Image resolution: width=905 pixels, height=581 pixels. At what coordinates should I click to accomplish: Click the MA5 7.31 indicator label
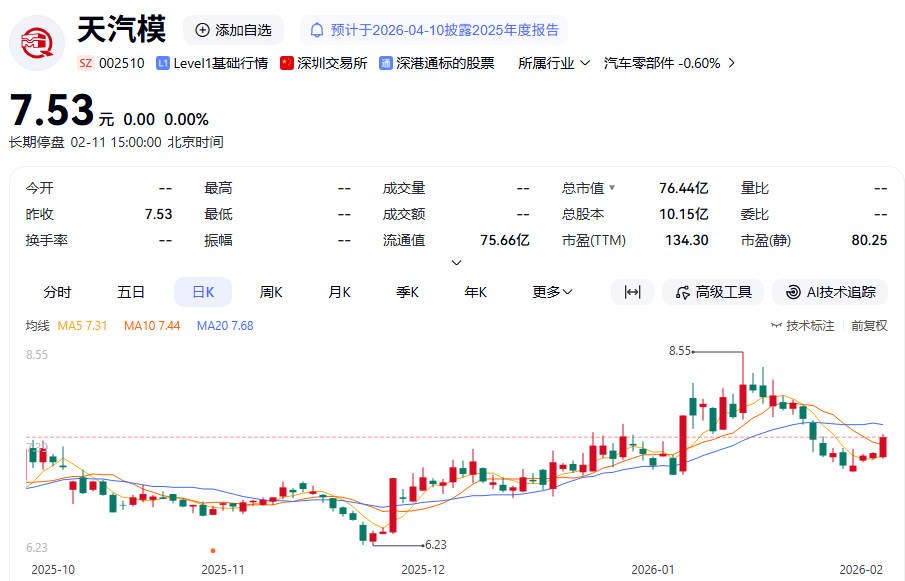[83, 325]
